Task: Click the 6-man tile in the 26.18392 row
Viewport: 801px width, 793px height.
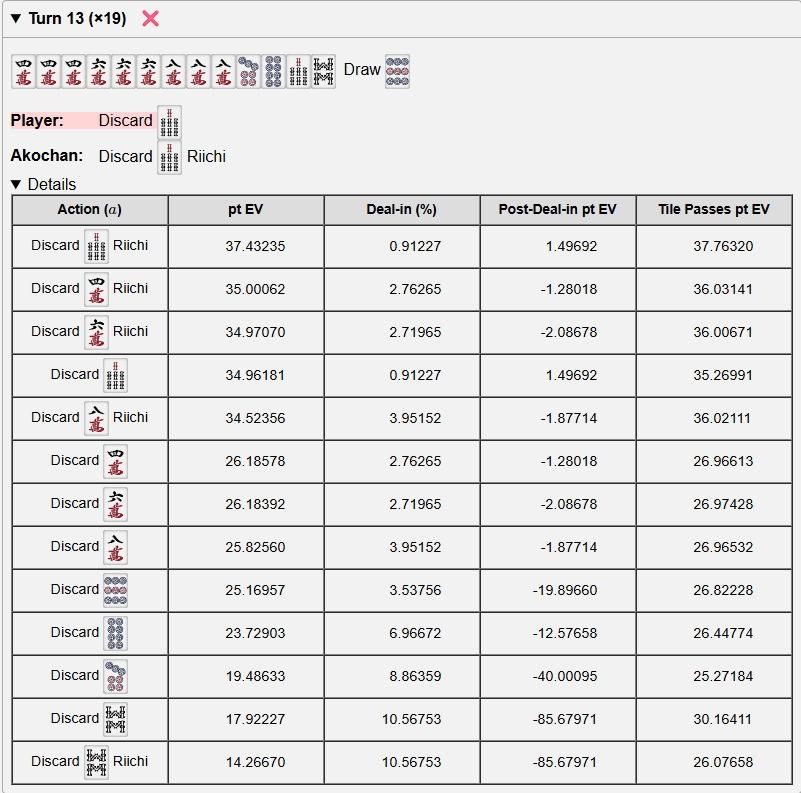Action: [115, 504]
